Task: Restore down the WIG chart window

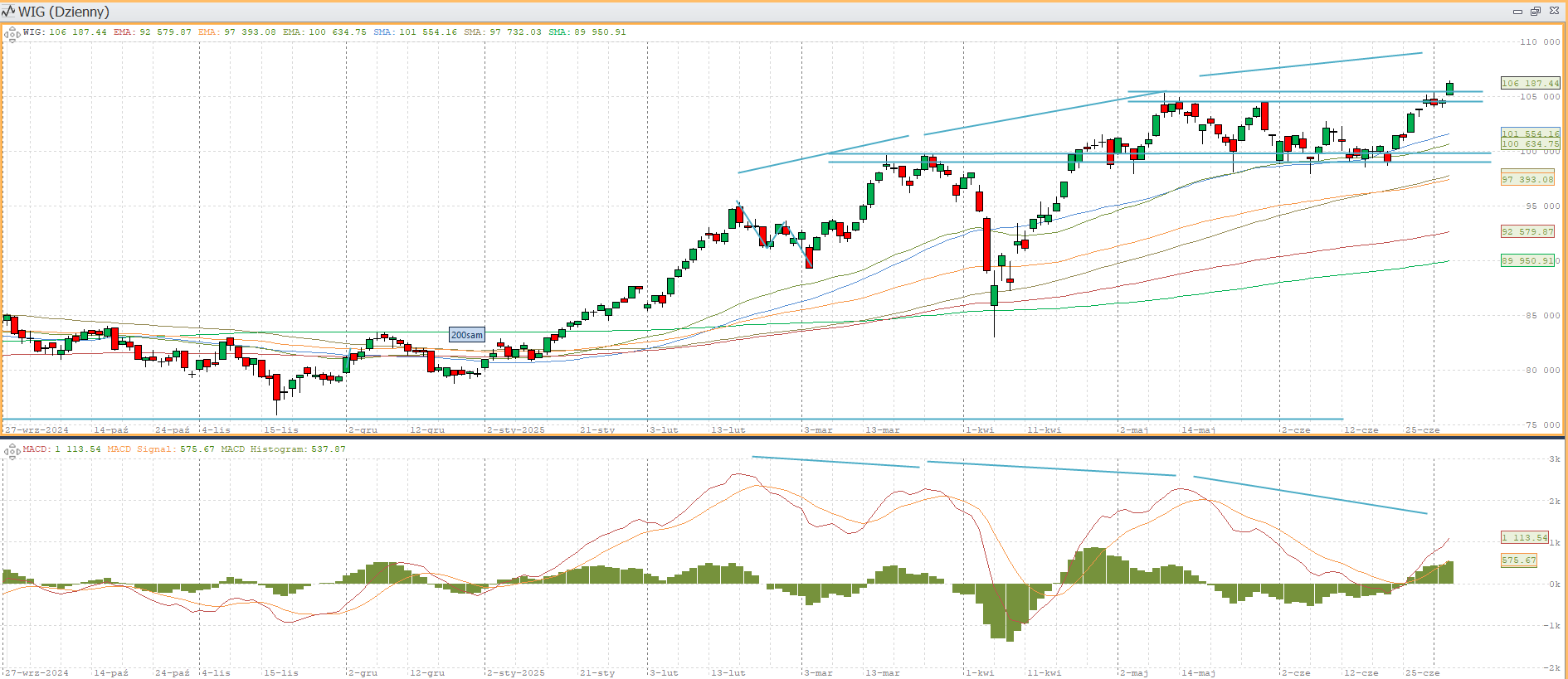Action: point(1536,12)
